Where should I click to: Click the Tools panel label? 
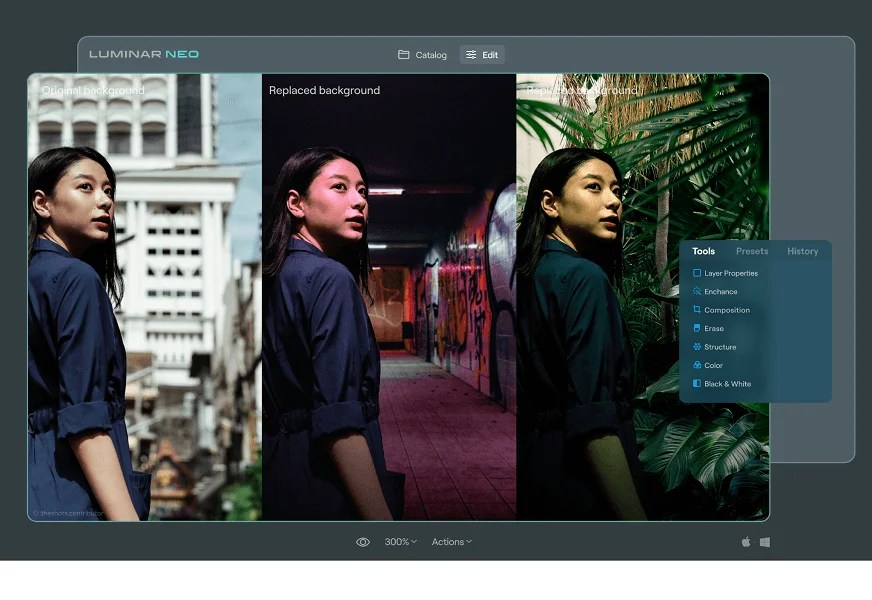click(703, 251)
